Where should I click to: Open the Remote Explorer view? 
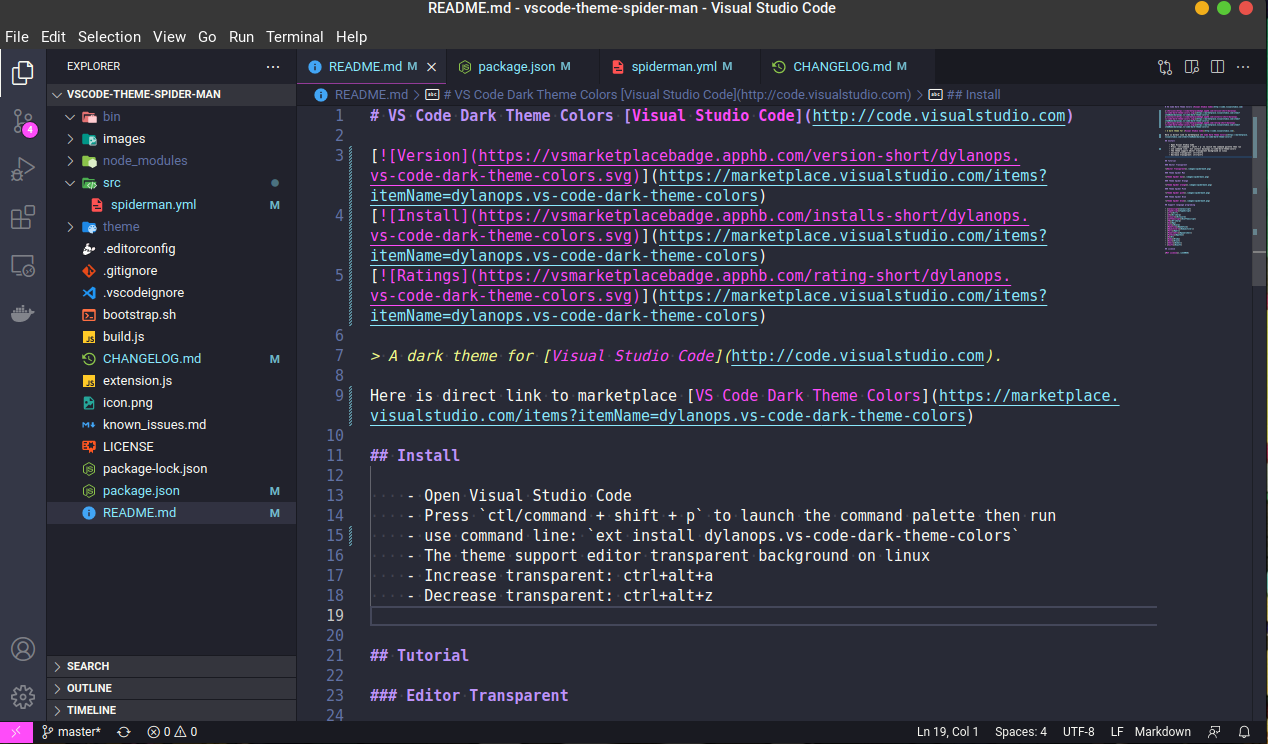tap(22, 266)
